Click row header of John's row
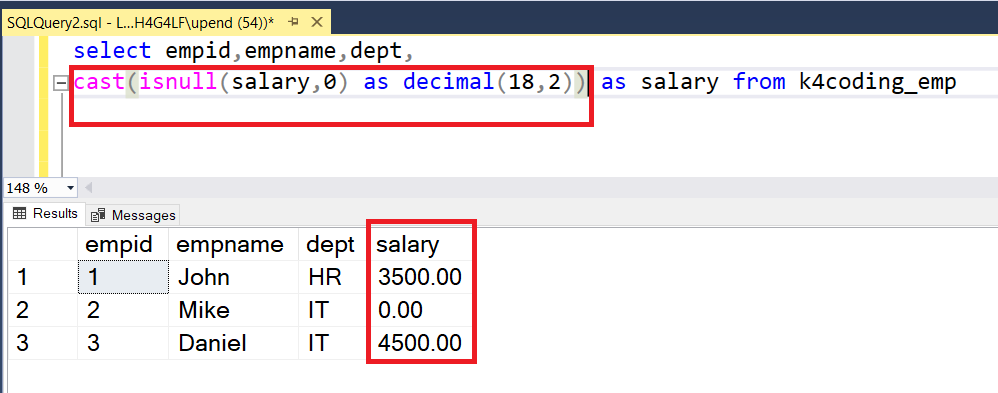Screen dimensions: 998x393 pyautogui.click(x=42, y=277)
